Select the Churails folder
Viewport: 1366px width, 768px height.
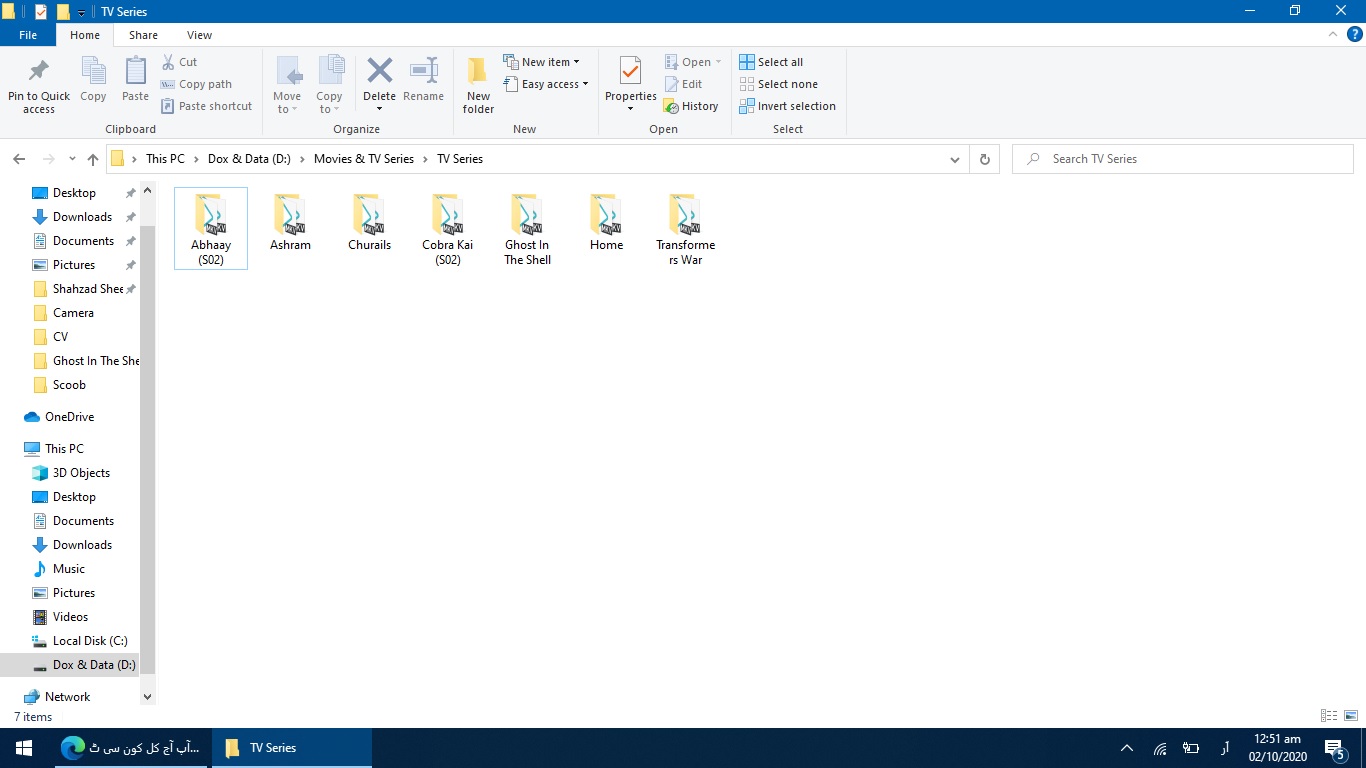point(369,223)
